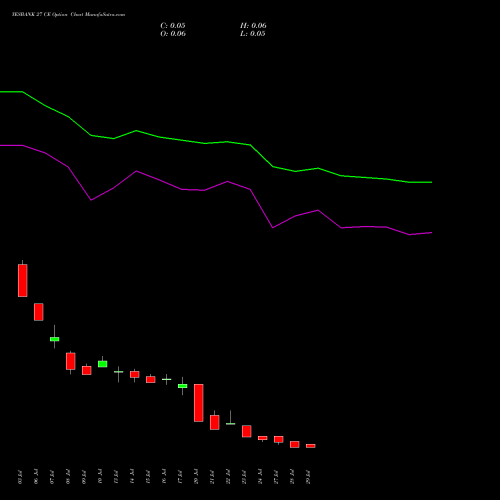Click the open value O: 0.06
500x500 pixels.
pos(173,34)
